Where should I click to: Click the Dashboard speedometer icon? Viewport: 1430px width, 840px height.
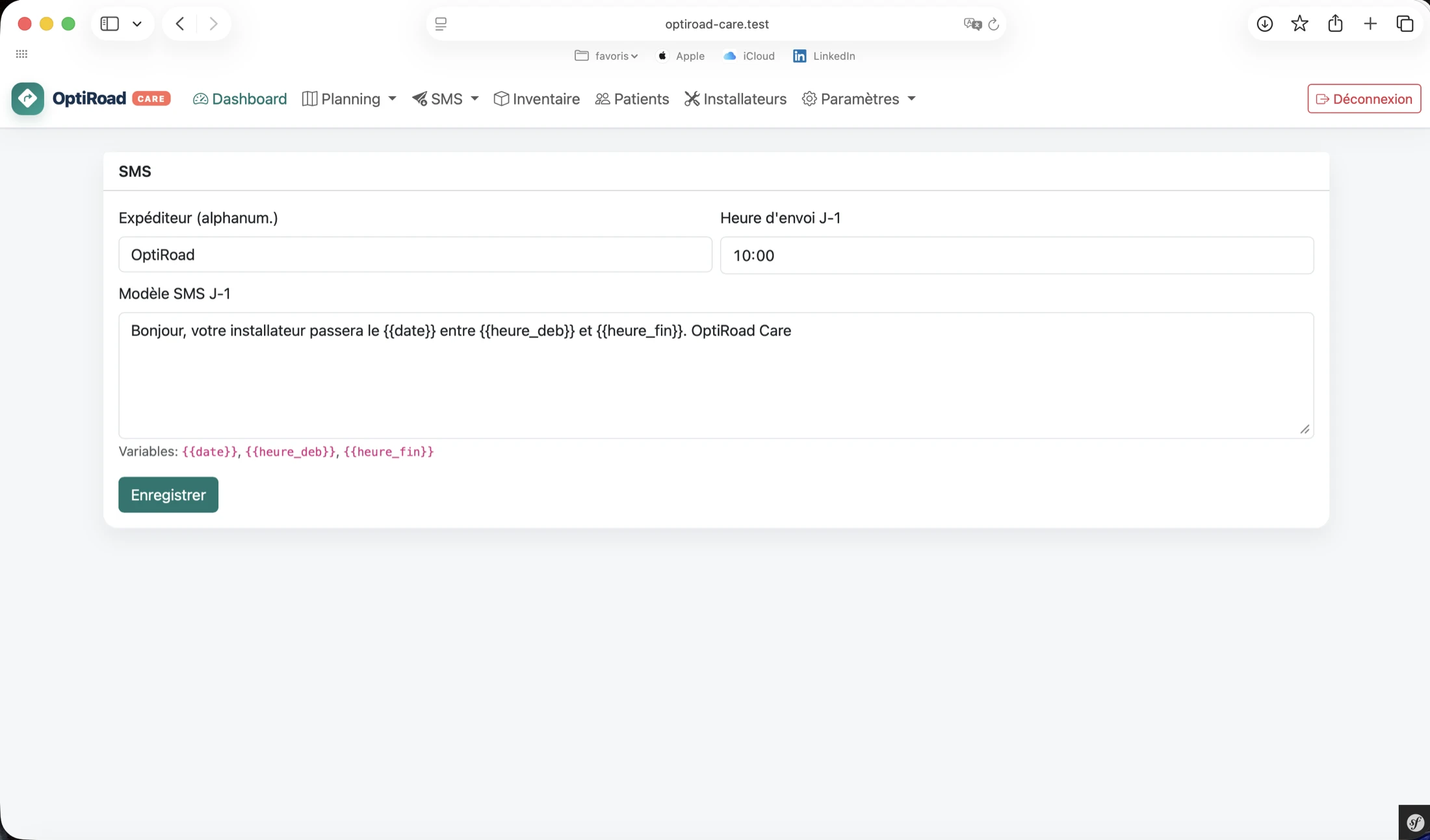[x=200, y=99]
